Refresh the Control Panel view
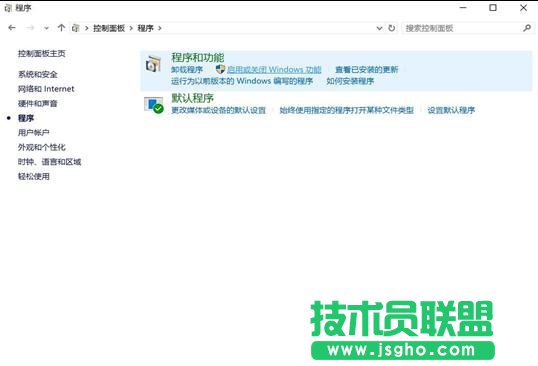Image resolution: width=538 pixels, height=366 pixels. (391, 28)
